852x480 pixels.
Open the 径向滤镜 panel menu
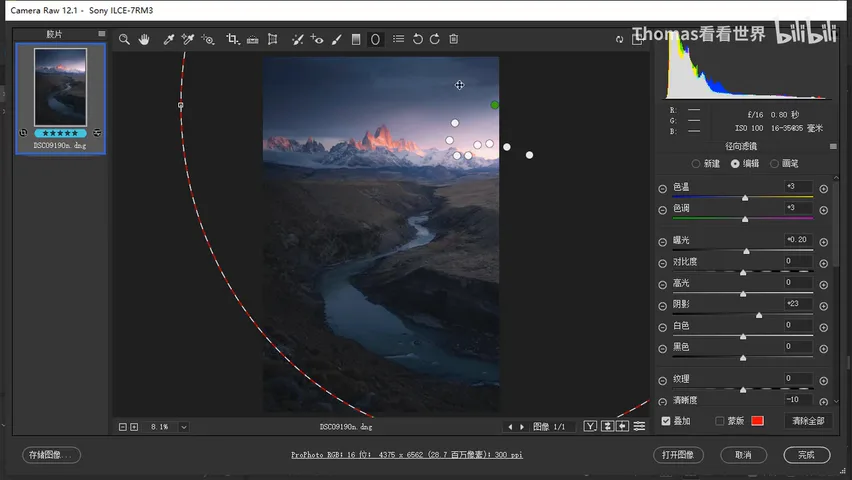pyautogui.click(x=833, y=146)
